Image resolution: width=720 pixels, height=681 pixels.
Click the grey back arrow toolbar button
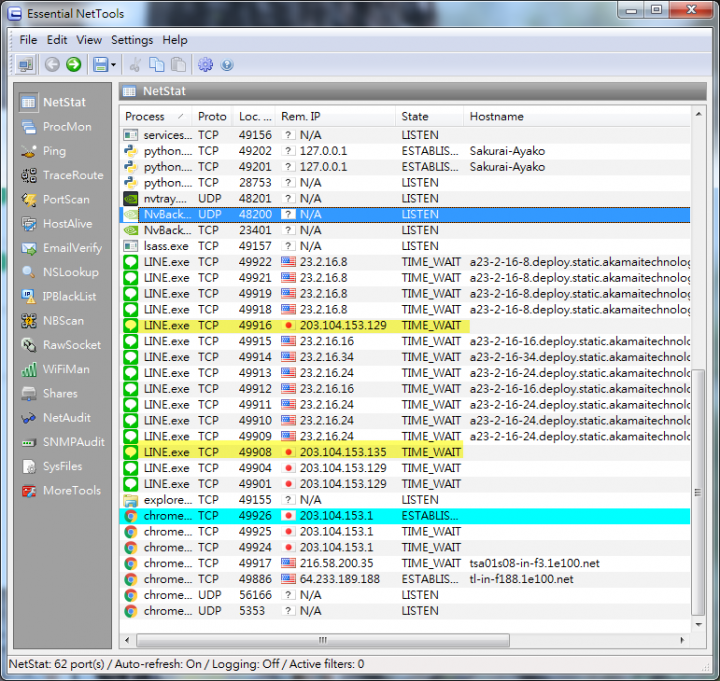[52, 65]
